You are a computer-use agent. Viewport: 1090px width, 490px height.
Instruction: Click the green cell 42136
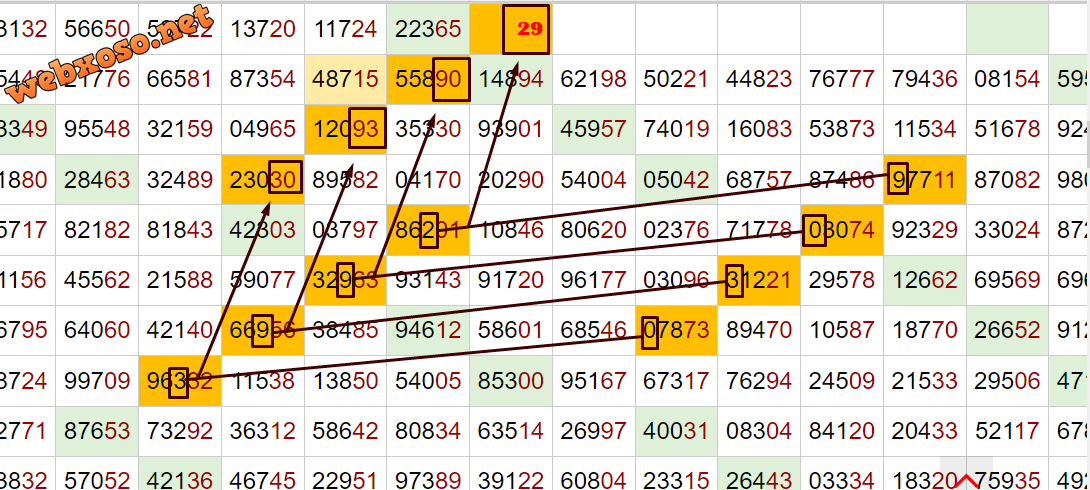179,474
